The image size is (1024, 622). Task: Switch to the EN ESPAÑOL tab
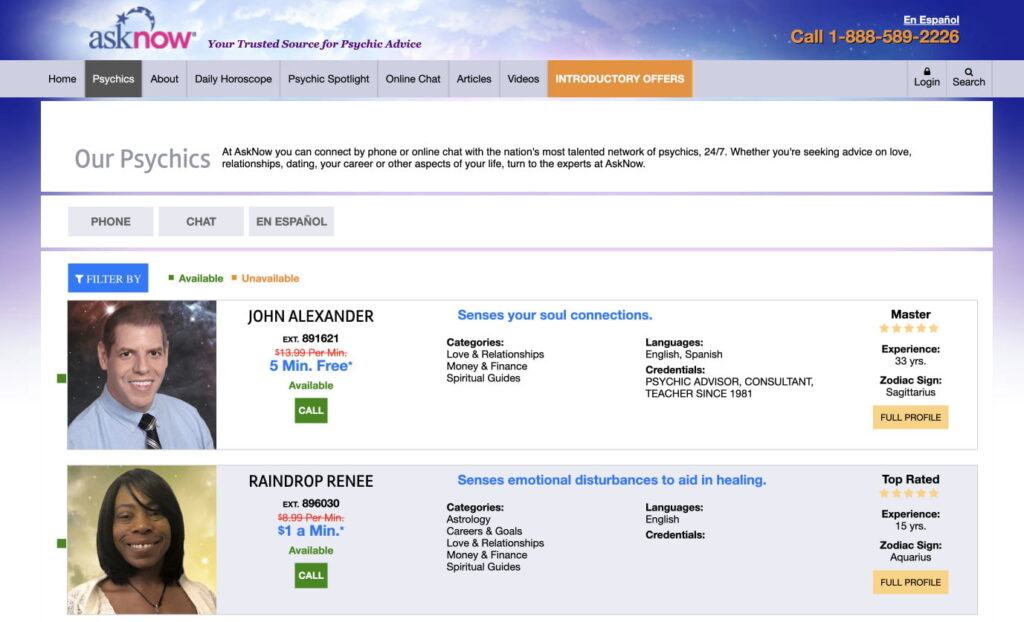(291, 221)
